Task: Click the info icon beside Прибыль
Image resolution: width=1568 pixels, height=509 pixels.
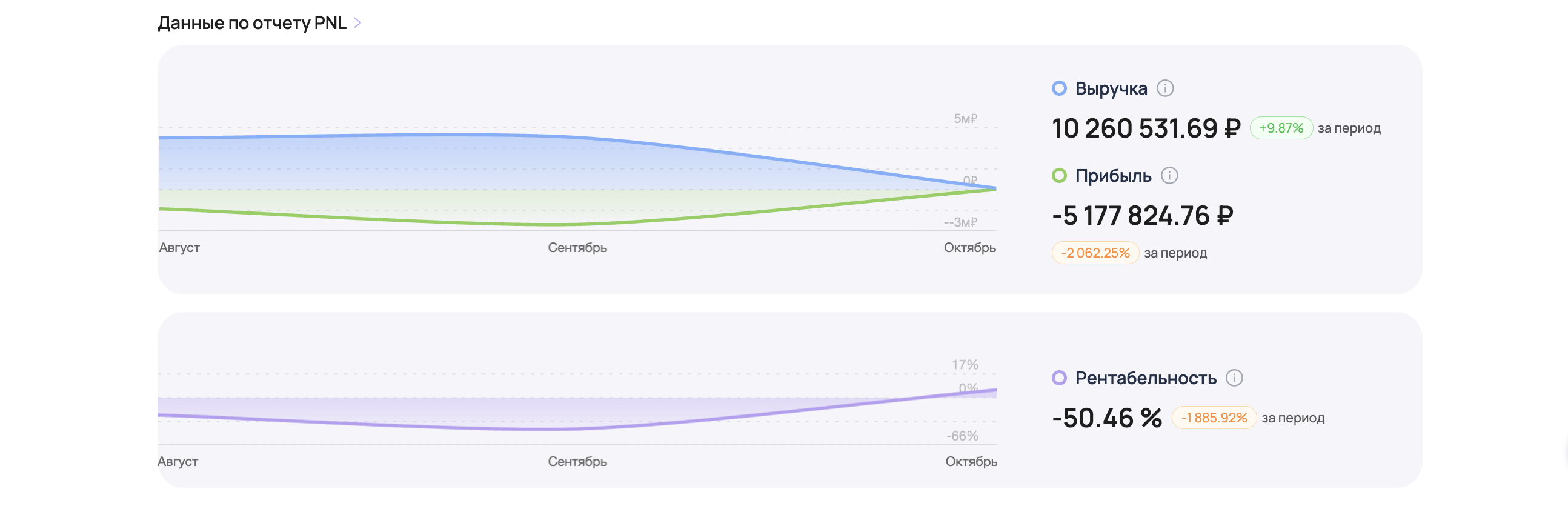Action: (1169, 176)
